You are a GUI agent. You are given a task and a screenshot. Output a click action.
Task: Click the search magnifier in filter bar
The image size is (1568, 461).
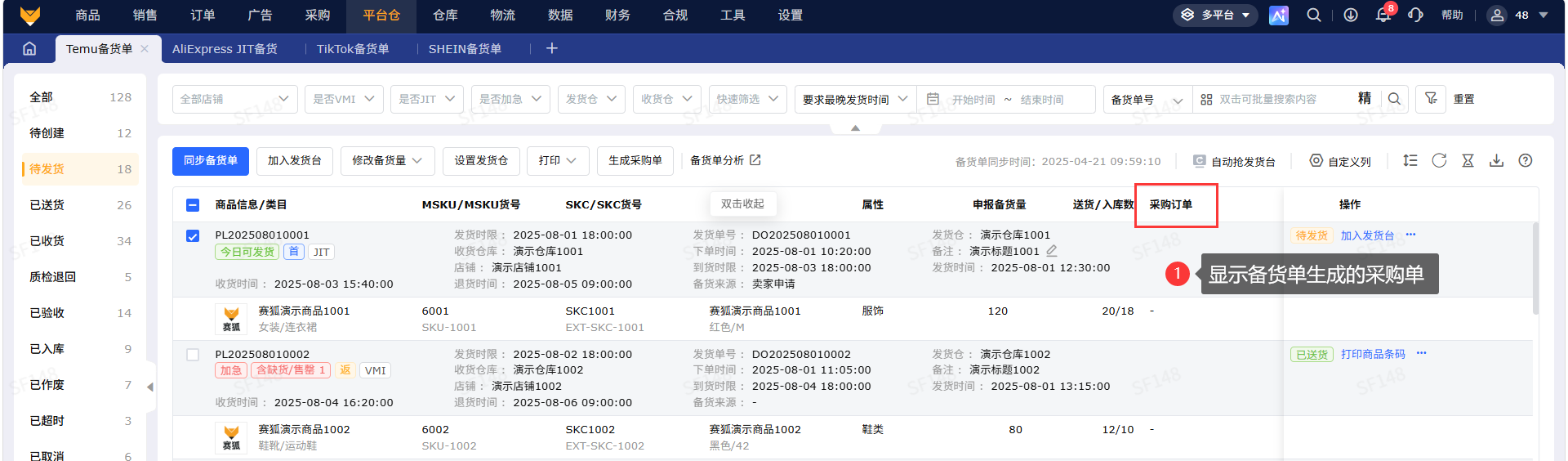pos(1394,99)
